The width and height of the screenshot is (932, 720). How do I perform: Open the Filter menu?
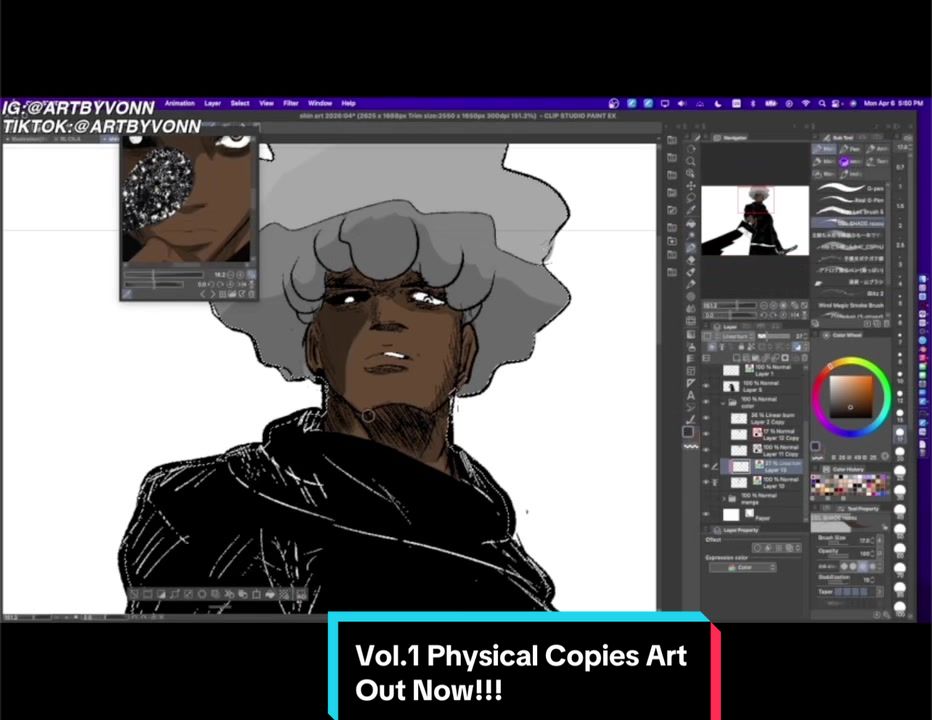pos(291,103)
